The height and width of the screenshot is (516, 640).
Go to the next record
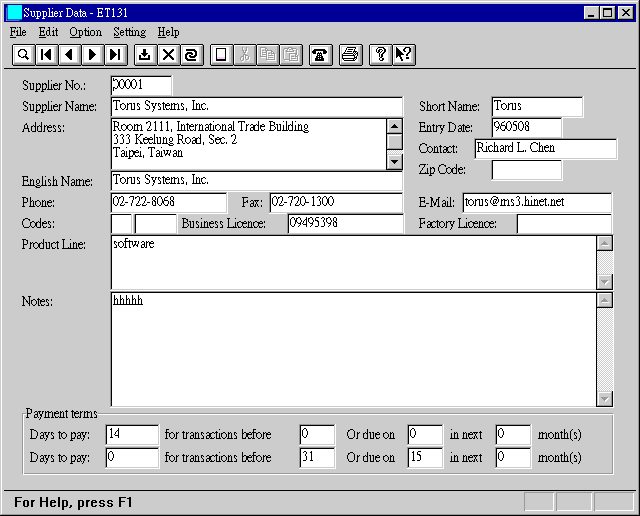click(x=93, y=55)
